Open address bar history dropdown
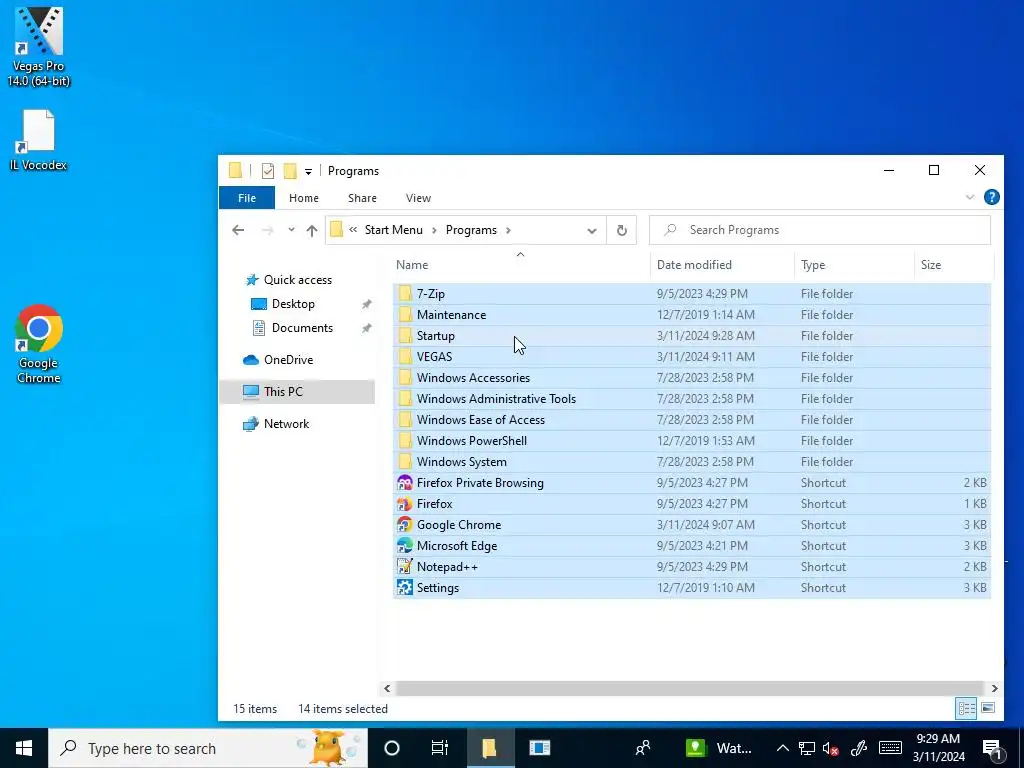Viewport: 1024px width, 768px height. click(592, 231)
